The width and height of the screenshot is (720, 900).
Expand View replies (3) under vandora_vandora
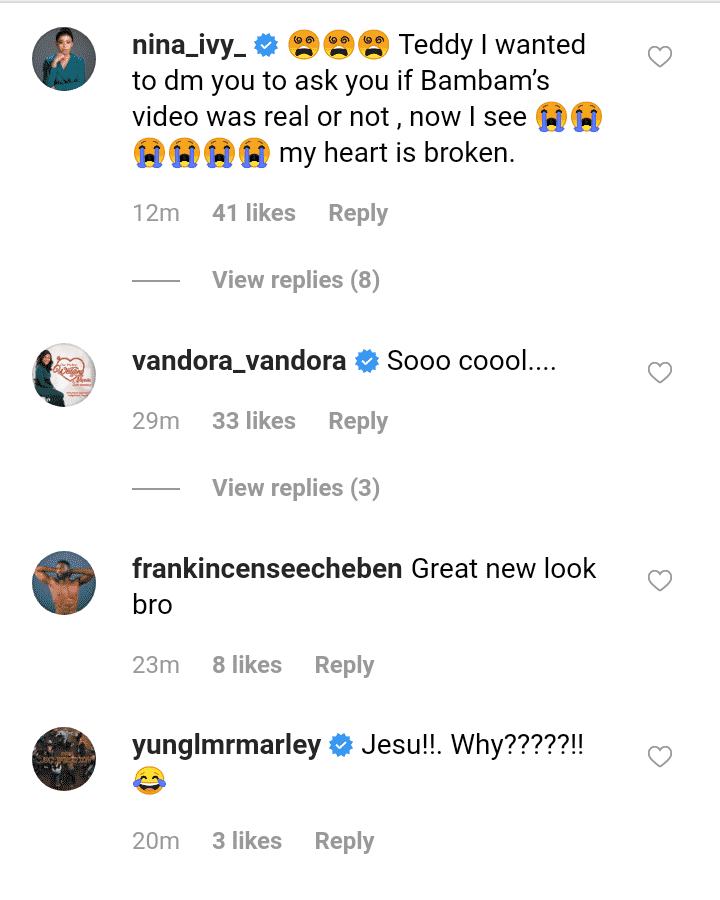295,488
